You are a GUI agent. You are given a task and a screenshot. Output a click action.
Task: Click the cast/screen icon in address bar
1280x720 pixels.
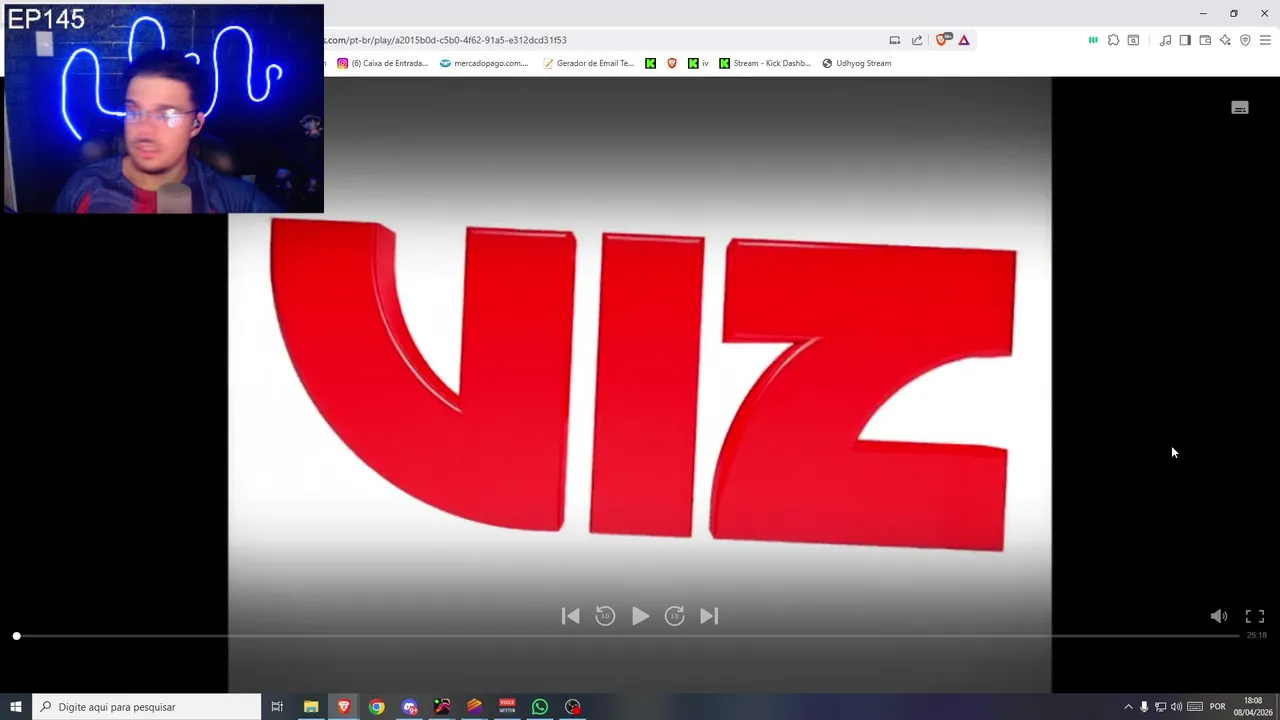click(895, 40)
